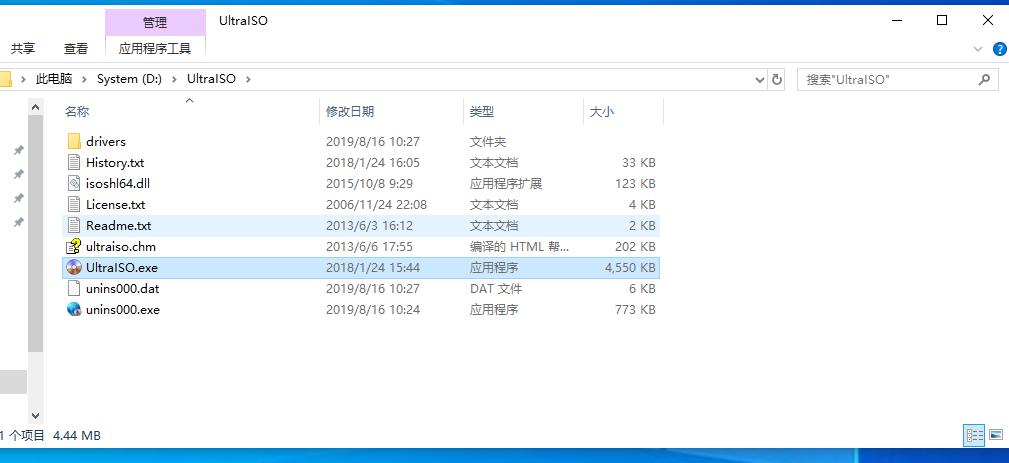Select the isoshl64.dll file icon
The width and height of the screenshot is (1009, 463).
pos(74,183)
